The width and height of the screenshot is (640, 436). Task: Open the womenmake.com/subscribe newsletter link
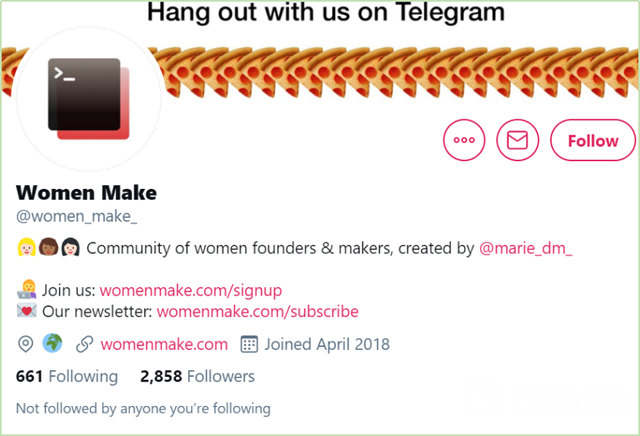coord(257,311)
